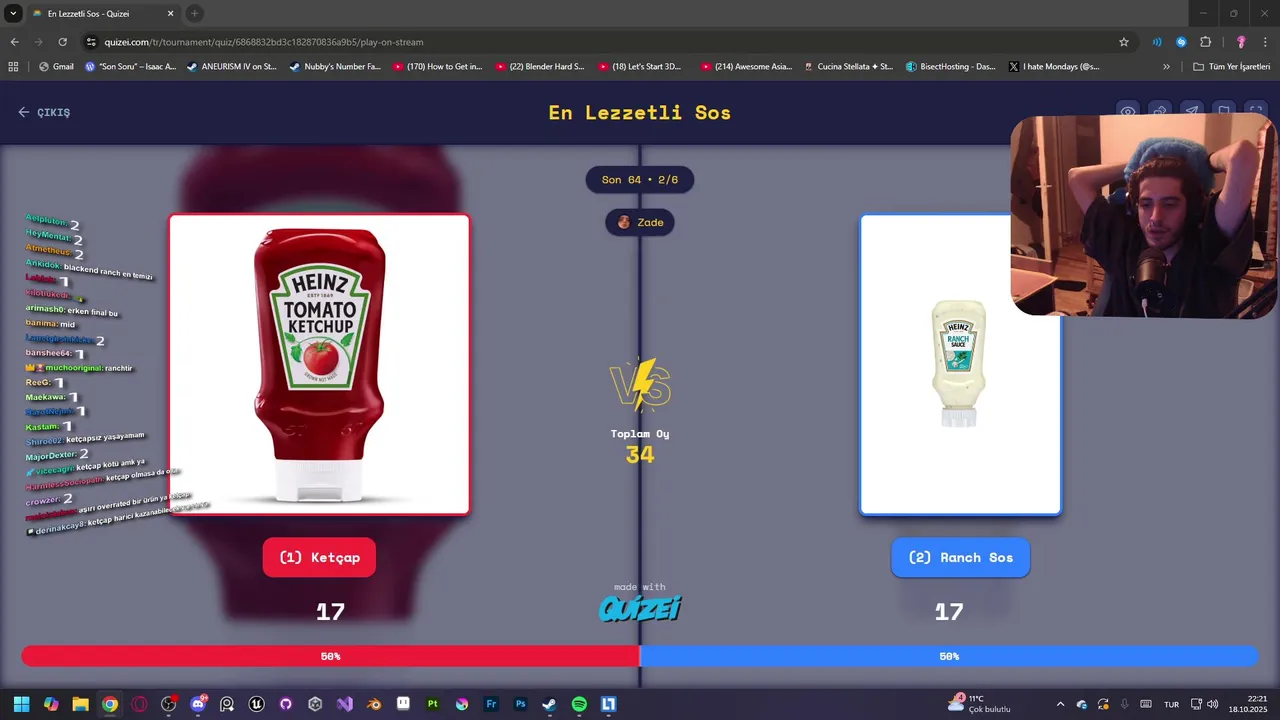Screen dimensions: 1280x720
Task: Go back with browser back arrow
Action: coord(14,42)
